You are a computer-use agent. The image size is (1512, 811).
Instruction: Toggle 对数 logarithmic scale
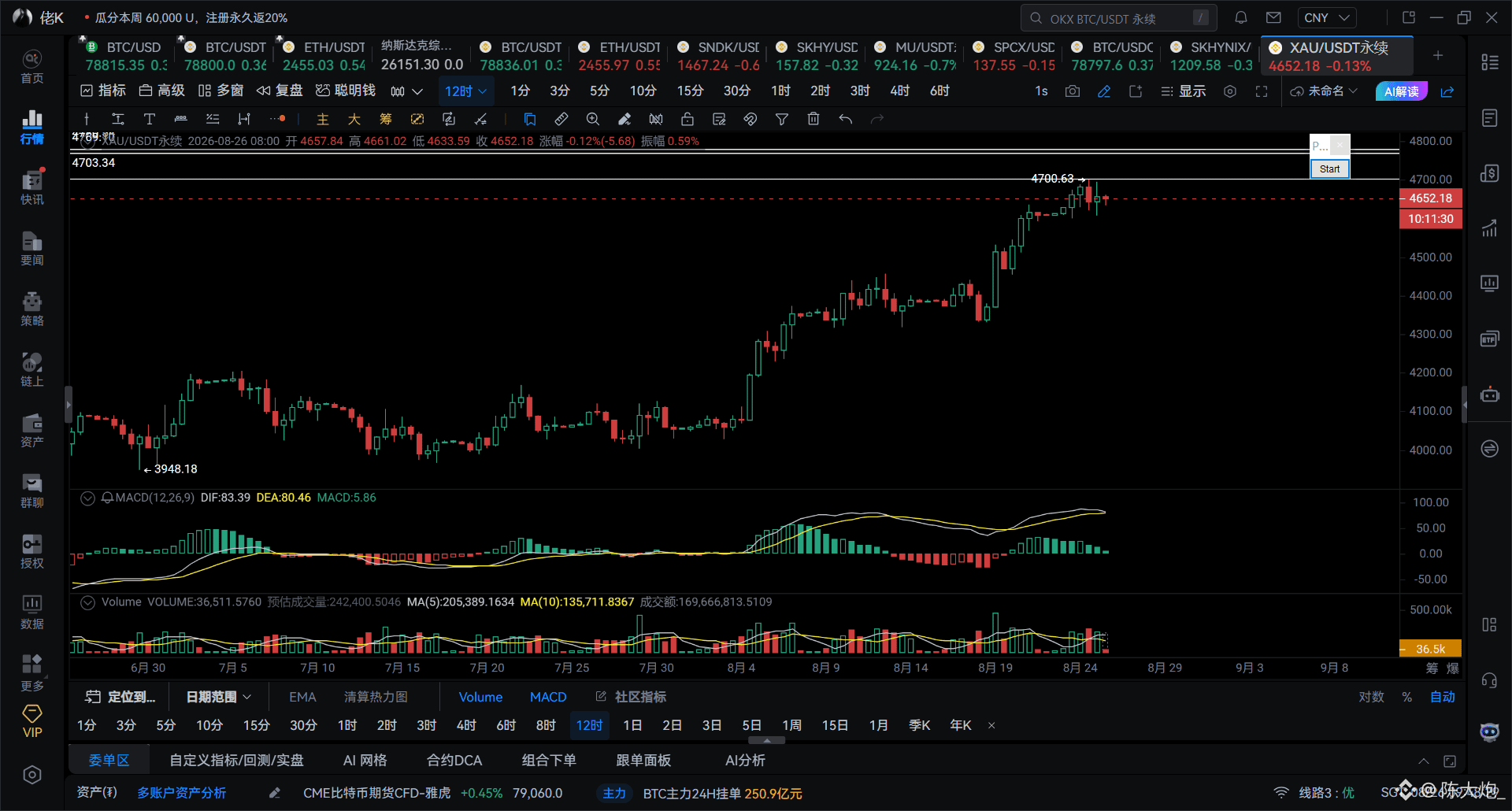click(x=1371, y=697)
